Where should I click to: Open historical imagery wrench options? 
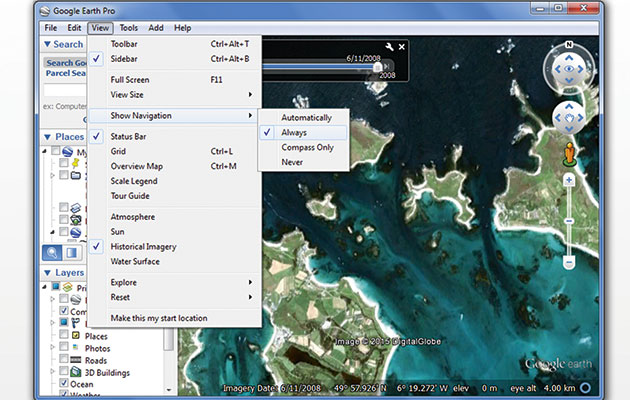[389, 47]
